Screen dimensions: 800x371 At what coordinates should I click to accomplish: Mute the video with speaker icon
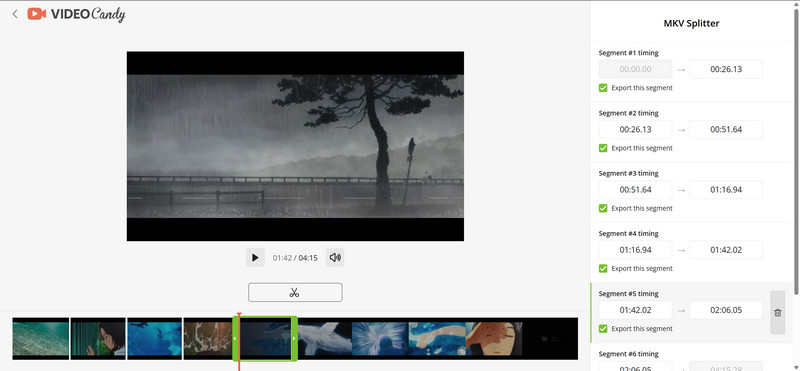pyautogui.click(x=335, y=258)
